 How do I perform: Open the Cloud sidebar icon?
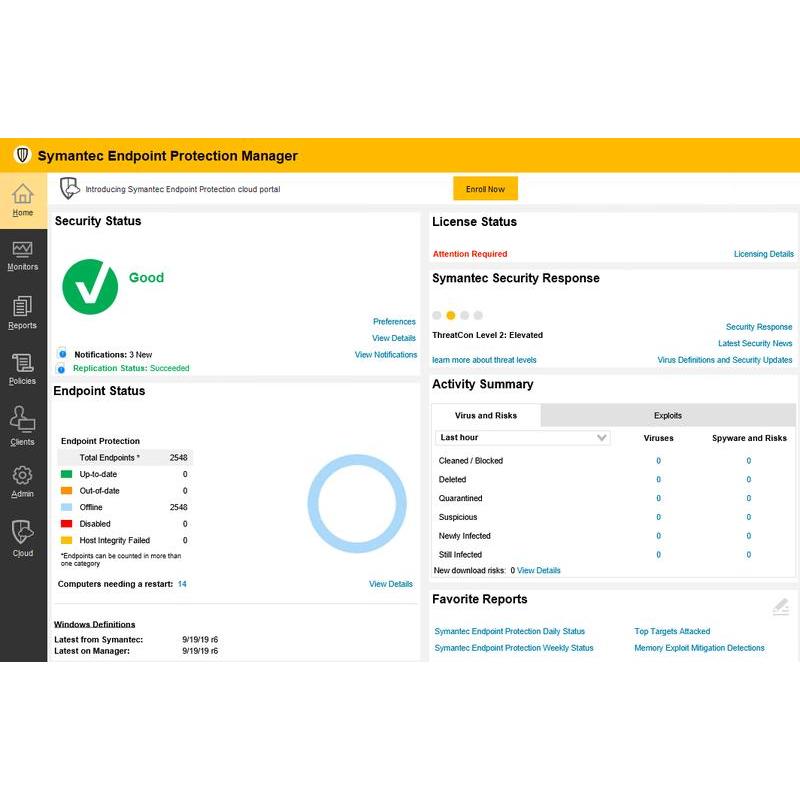point(22,532)
